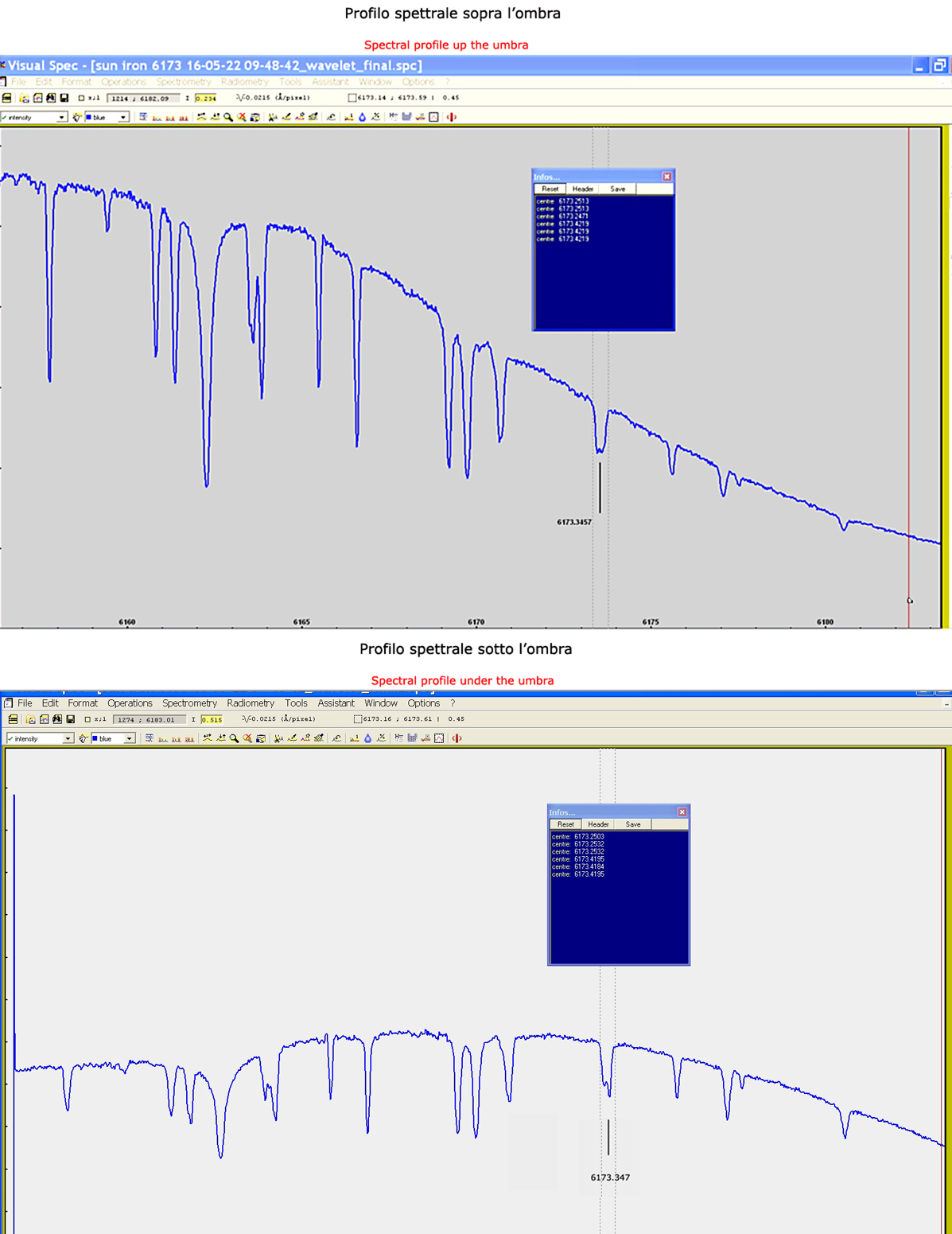The height and width of the screenshot is (1234, 952).
Task: Click leftmost stacked-lines icon in lower window's second row
Action: pyautogui.click(x=13, y=719)
